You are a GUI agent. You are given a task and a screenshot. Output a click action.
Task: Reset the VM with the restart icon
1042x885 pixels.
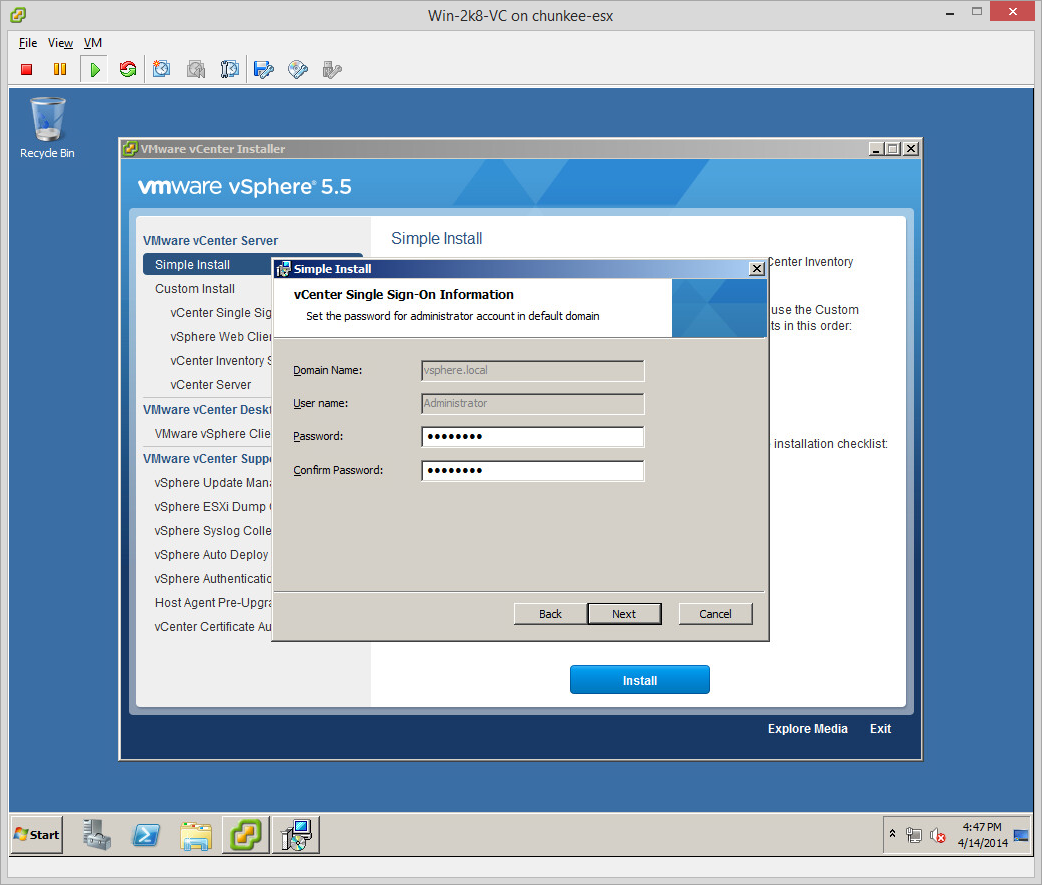[x=127, y=69]
